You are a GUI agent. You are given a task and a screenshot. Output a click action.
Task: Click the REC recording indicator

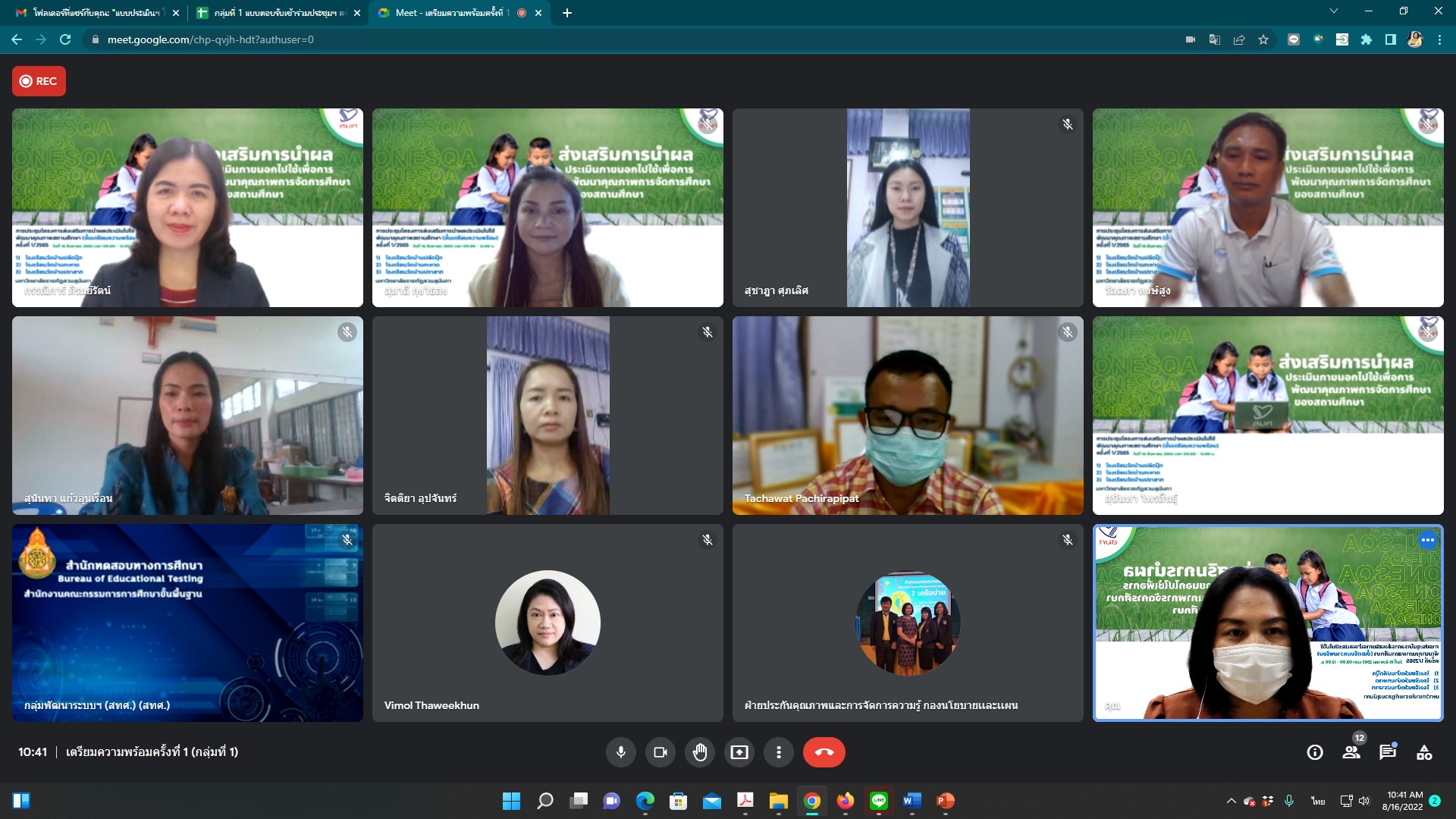pyautogui.click(x=39, y=81)
